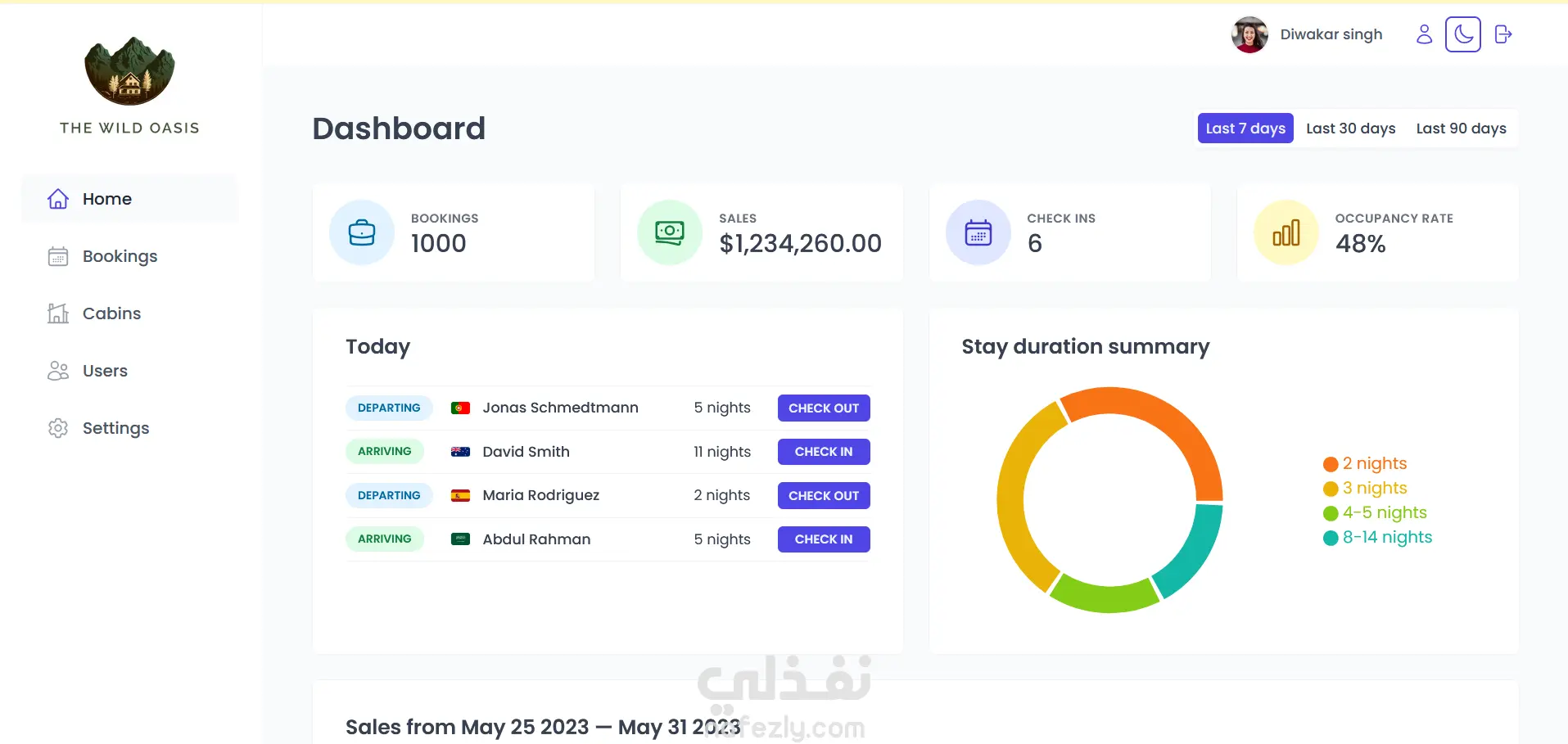The image size is (1568, 744).
Task: Check out Maria Rodriguez
Action: [824, 495]
